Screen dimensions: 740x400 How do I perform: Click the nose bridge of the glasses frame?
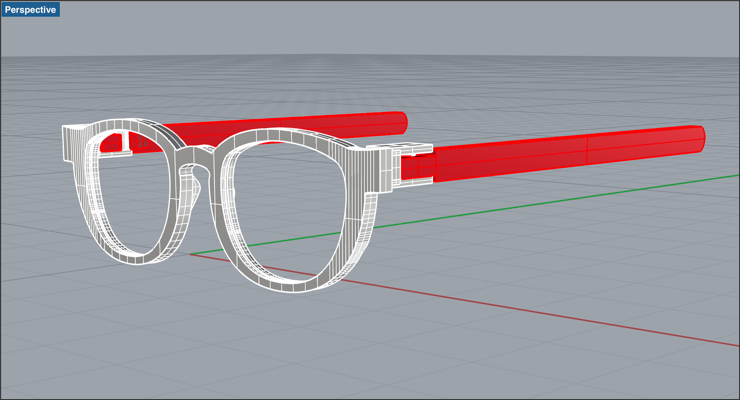197,158
